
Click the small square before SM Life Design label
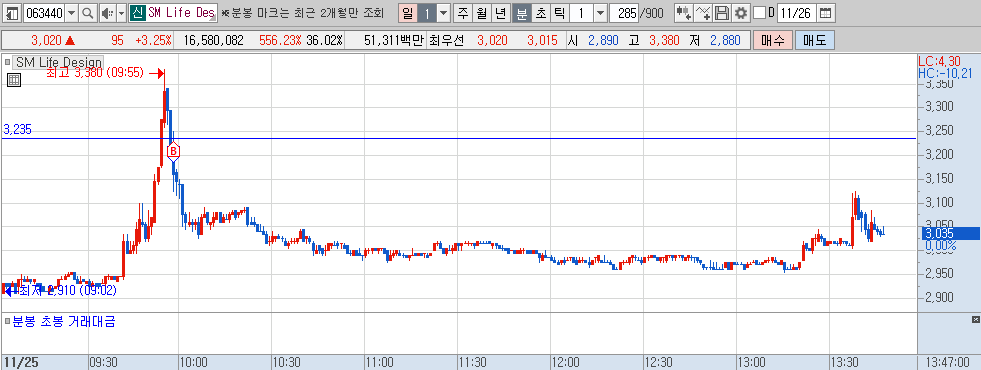pos(8,62)
